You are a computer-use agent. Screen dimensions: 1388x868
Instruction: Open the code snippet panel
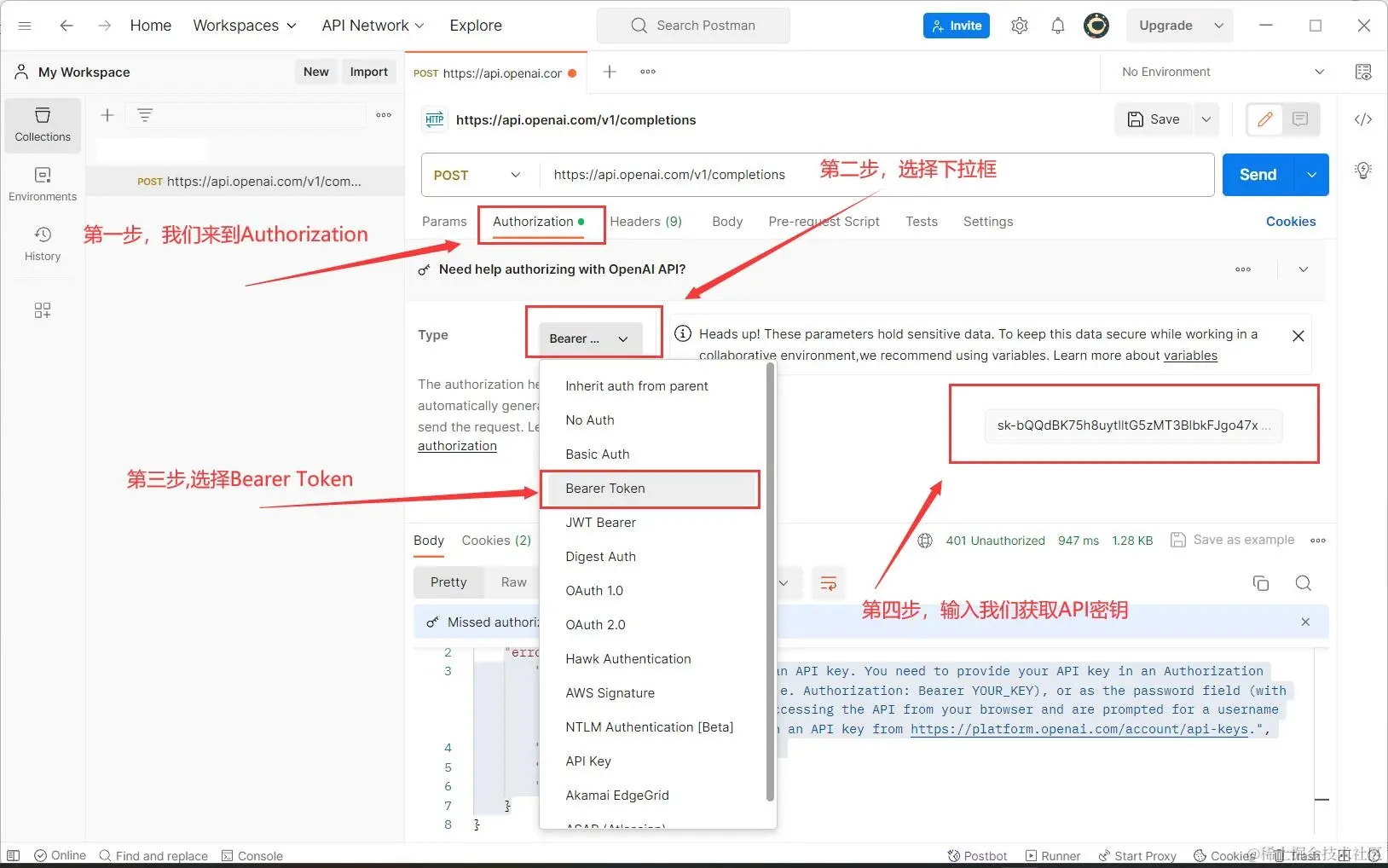pyautogui.click(x=1362, y=119)
